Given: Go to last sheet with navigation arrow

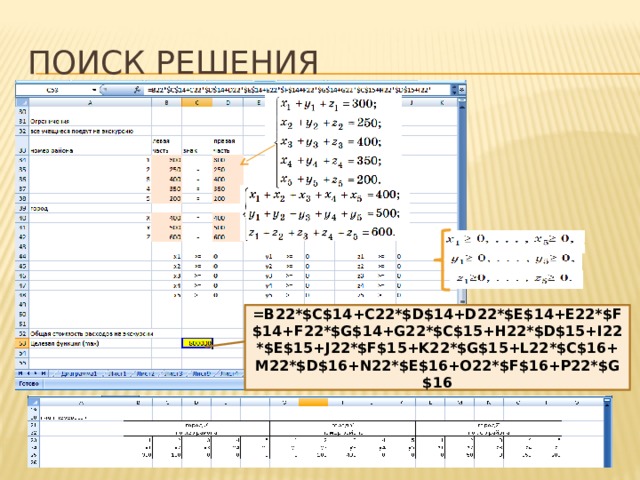Looking at the screenshot, I should tap(43, 373).
